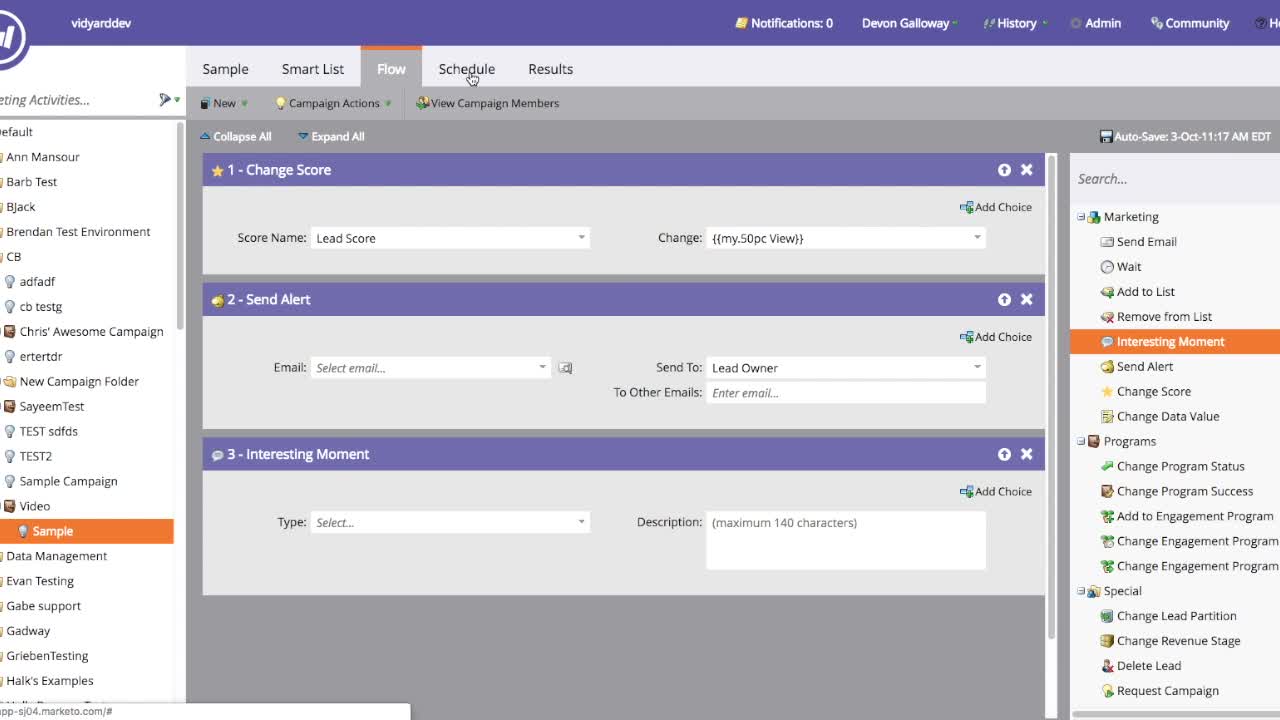Open the Admin section
Viewport: 1280px width, 720px height.
click(x=1096, y=23)
